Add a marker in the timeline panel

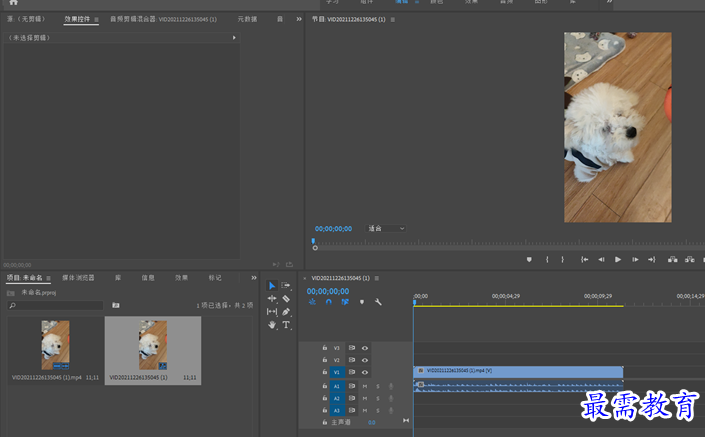click(362, 302)
